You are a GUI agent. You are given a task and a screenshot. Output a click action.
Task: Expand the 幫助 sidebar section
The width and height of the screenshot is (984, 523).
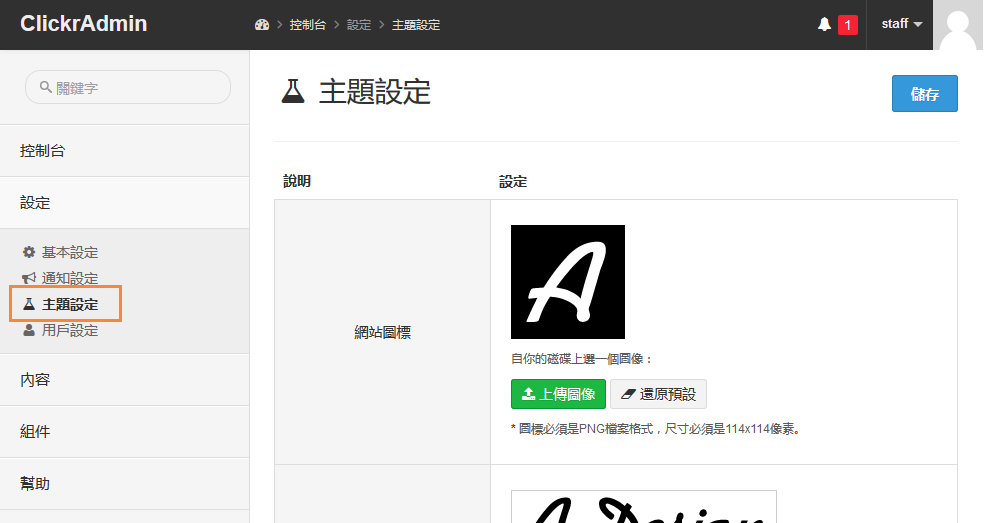tap(125, 484)
